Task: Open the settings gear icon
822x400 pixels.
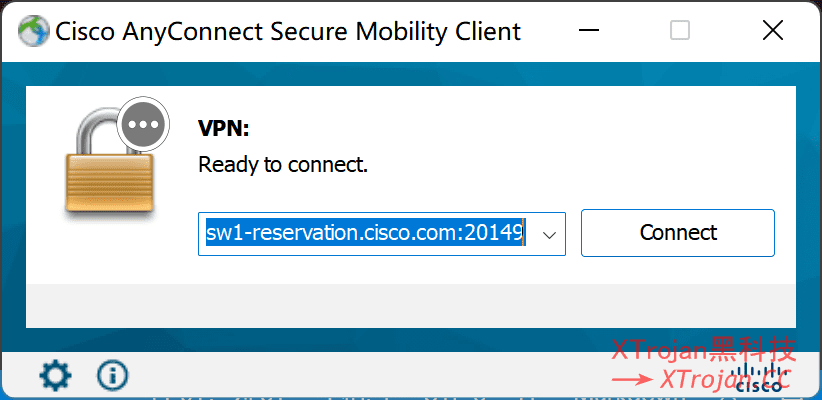Action: click(x=55, y=375)
